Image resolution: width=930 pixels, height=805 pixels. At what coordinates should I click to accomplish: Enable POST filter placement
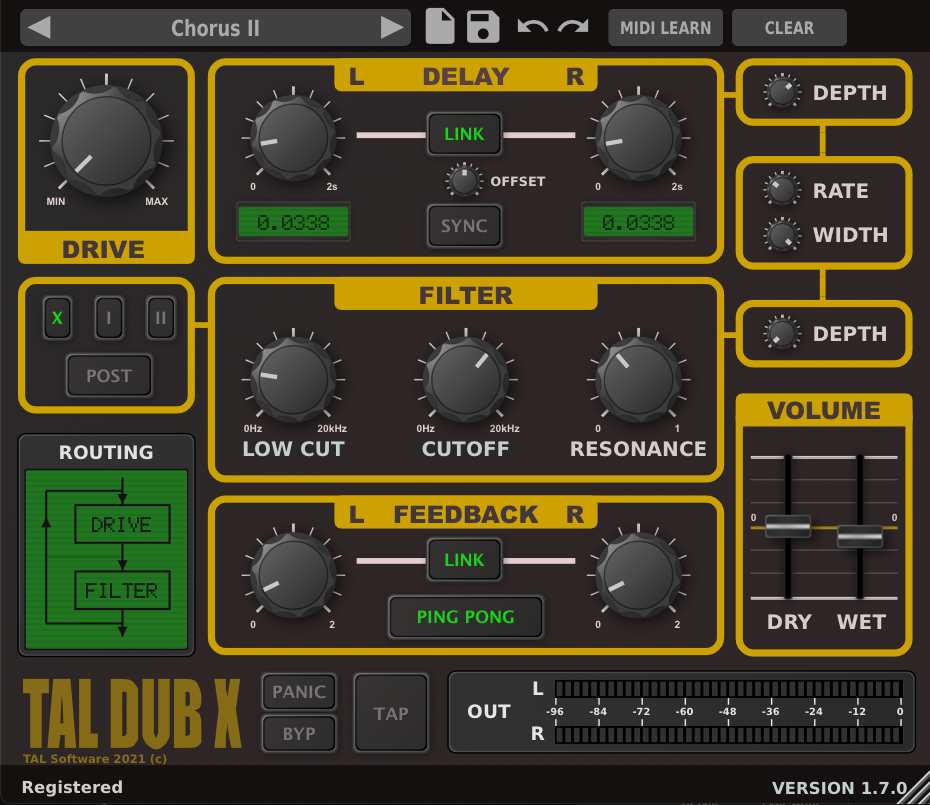point(108,375)
